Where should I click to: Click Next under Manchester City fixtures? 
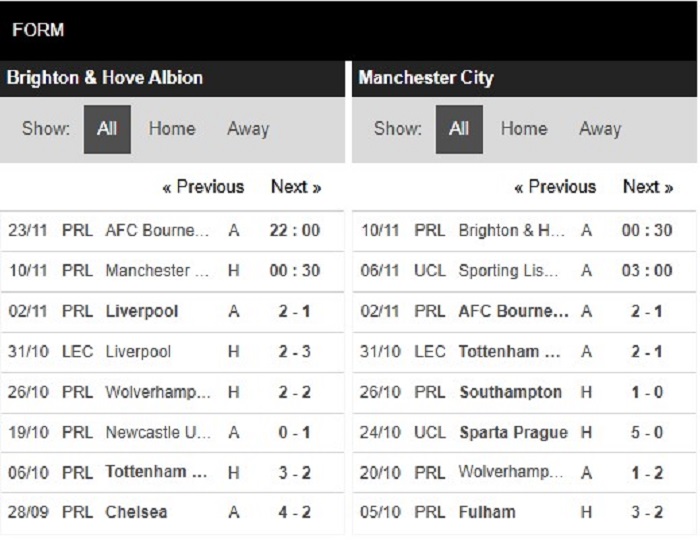(x=648, y=187)
